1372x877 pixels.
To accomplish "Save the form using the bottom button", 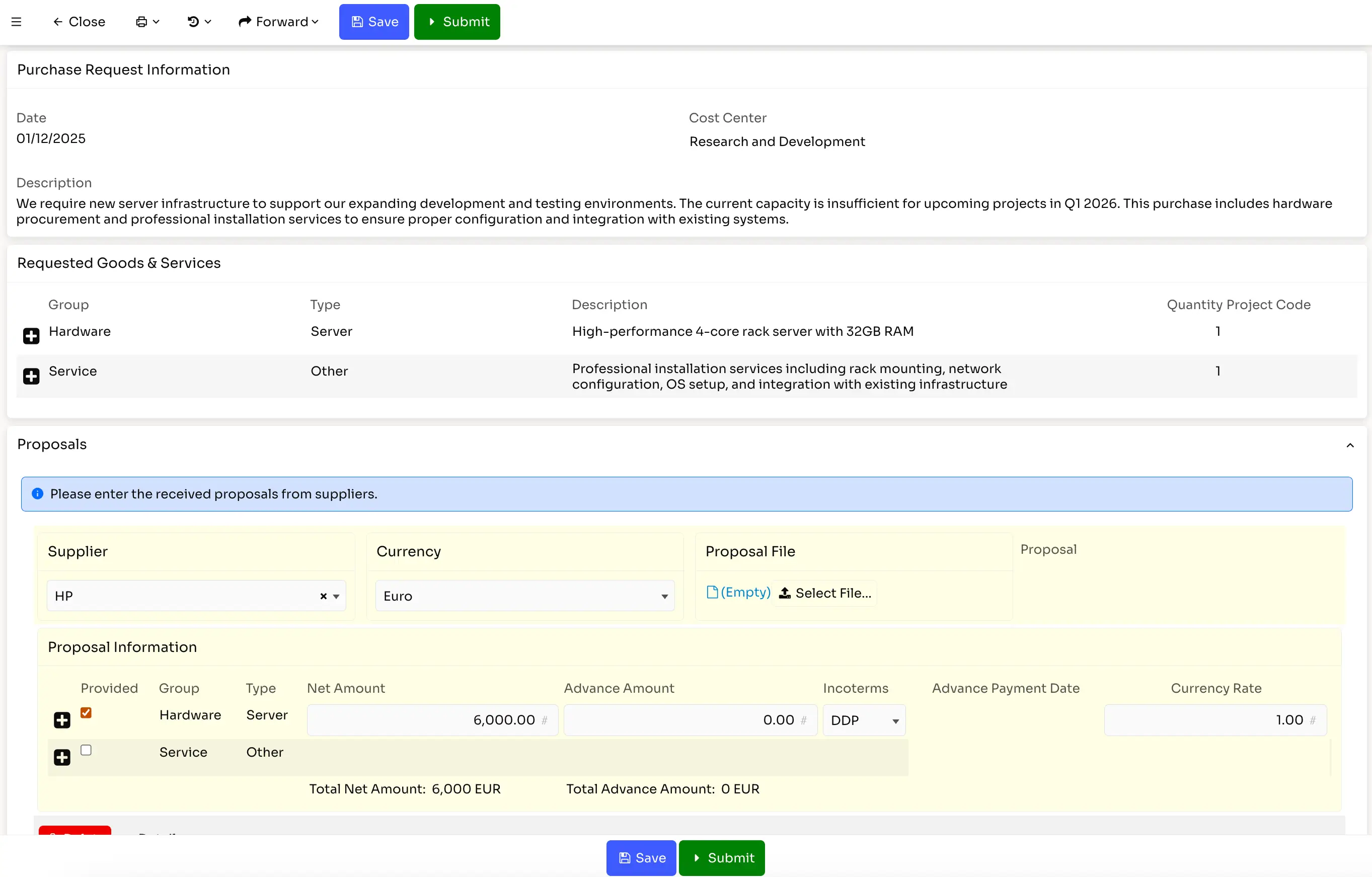I will click(640, 858).
